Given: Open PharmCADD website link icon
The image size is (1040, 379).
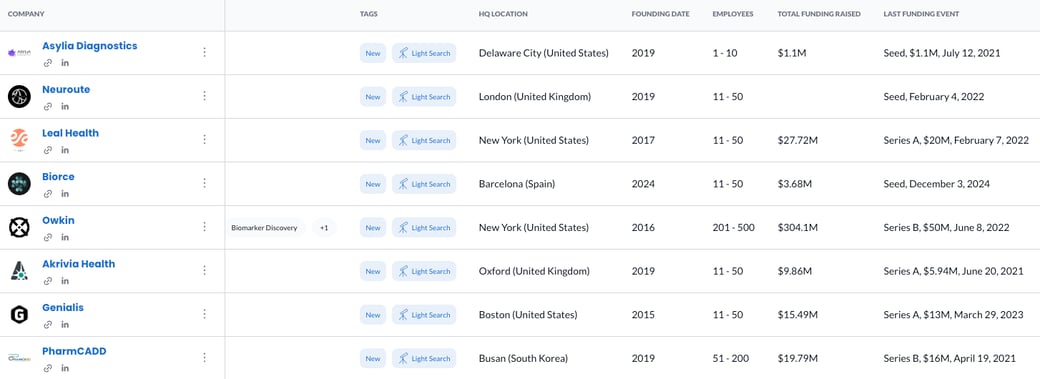Looking at the screenshot, I should 48,368.
